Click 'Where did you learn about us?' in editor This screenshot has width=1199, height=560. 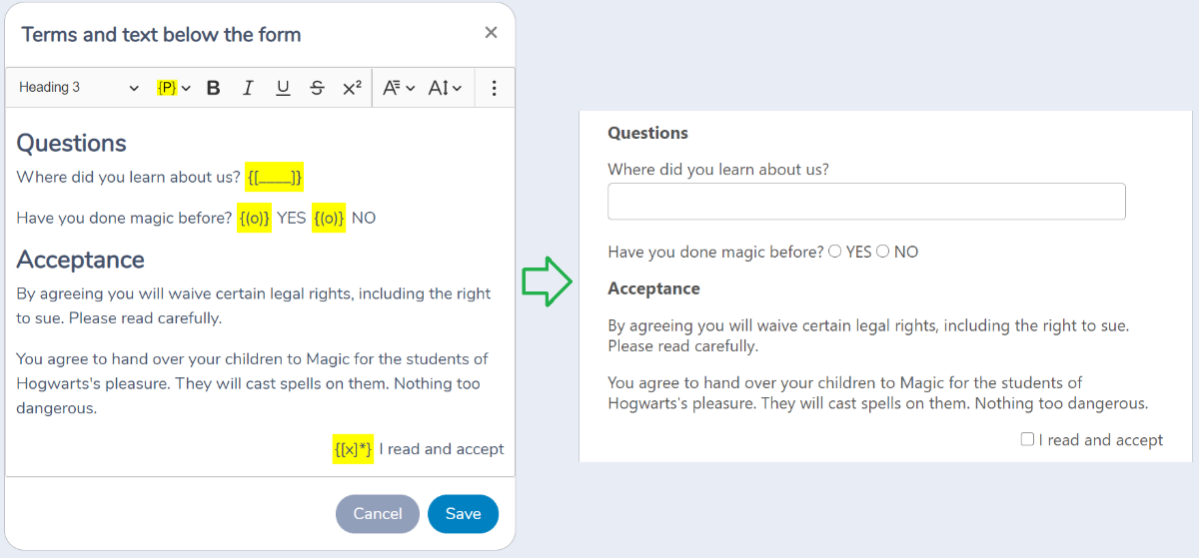point(128,177)
